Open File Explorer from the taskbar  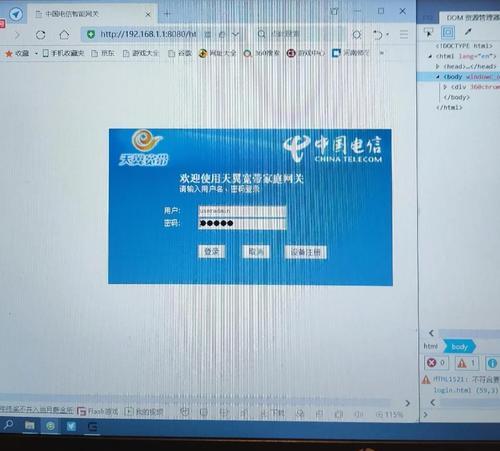pyautogui.click(x=30, y=426)
